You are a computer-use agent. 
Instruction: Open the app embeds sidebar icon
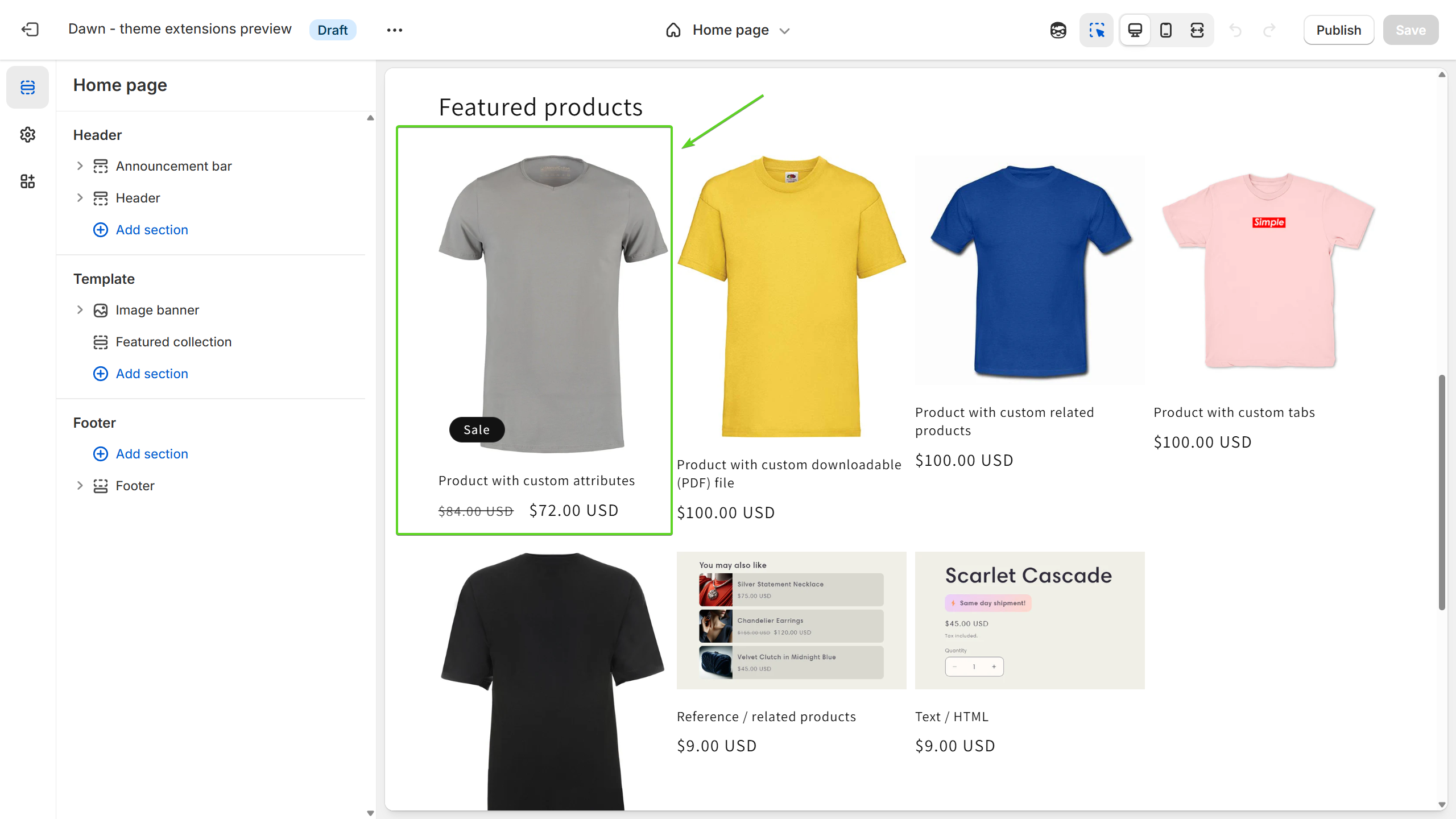(x=27, y=181)
